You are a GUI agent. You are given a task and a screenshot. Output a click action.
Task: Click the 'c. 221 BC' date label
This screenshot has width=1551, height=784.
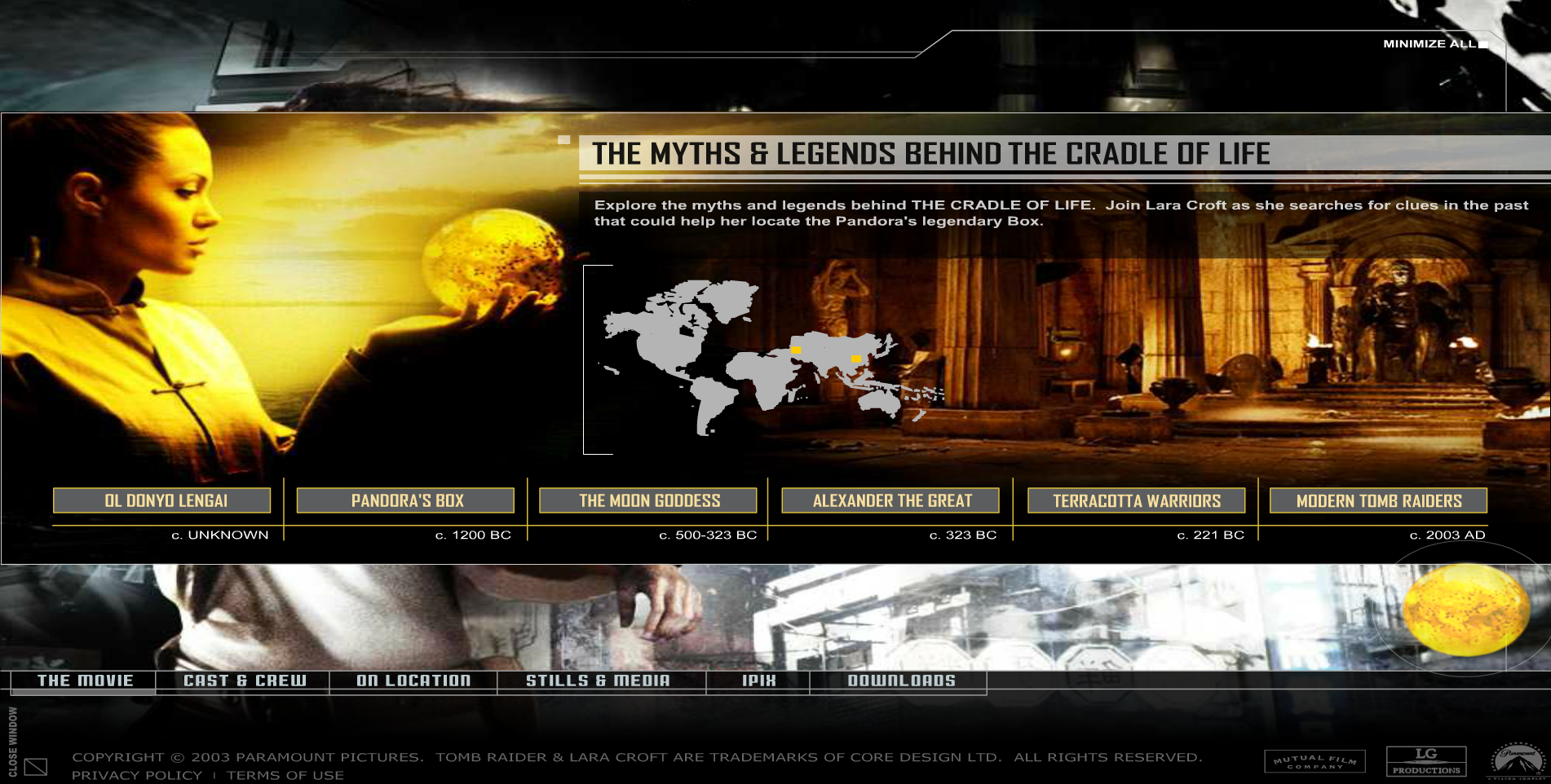point(1210,535)
